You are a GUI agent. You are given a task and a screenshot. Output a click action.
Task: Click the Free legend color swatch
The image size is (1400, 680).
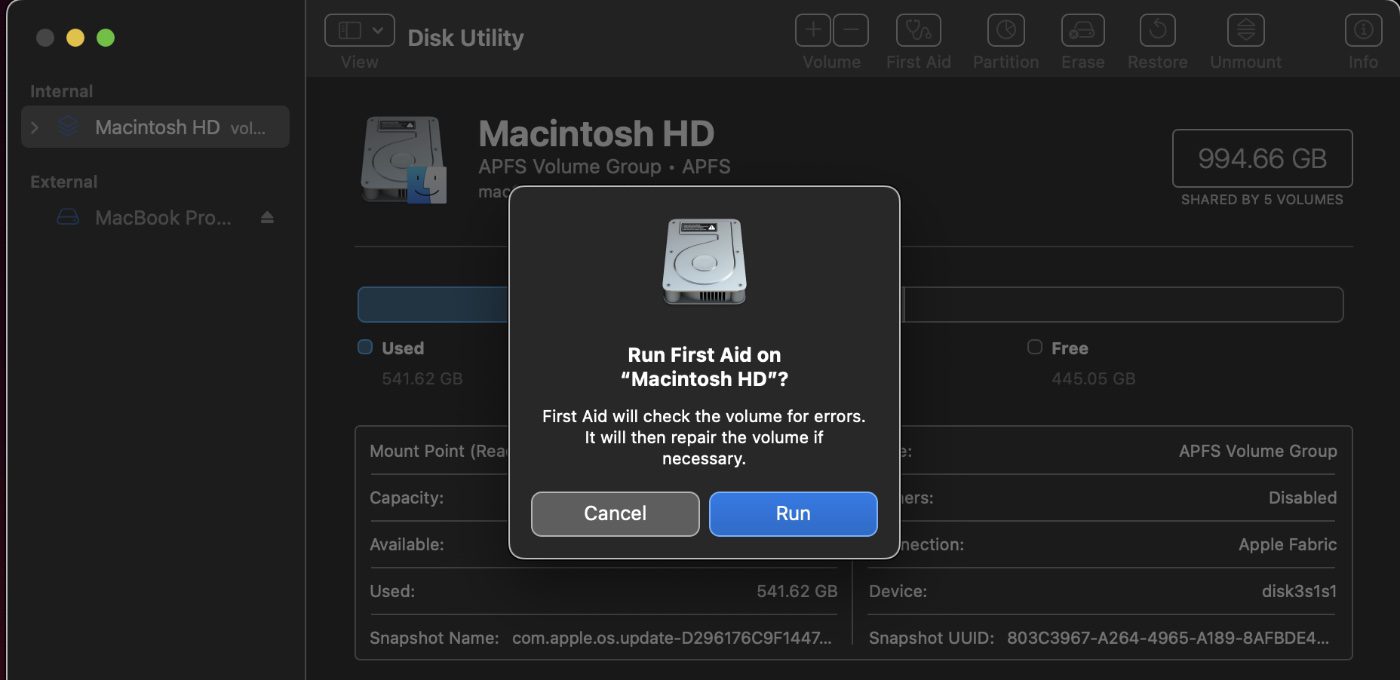click(x=1035, y=348)
